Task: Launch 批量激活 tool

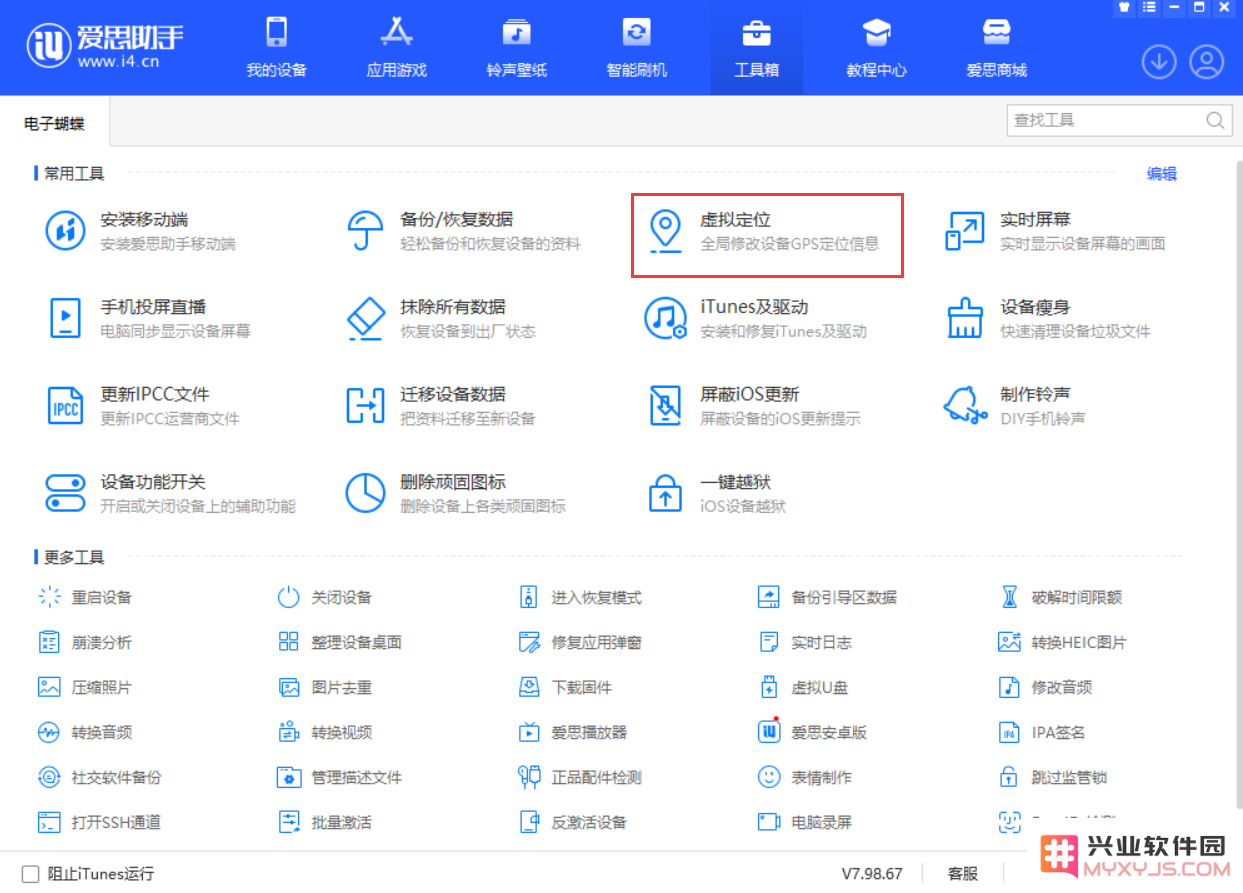Action: click(325, 822)
